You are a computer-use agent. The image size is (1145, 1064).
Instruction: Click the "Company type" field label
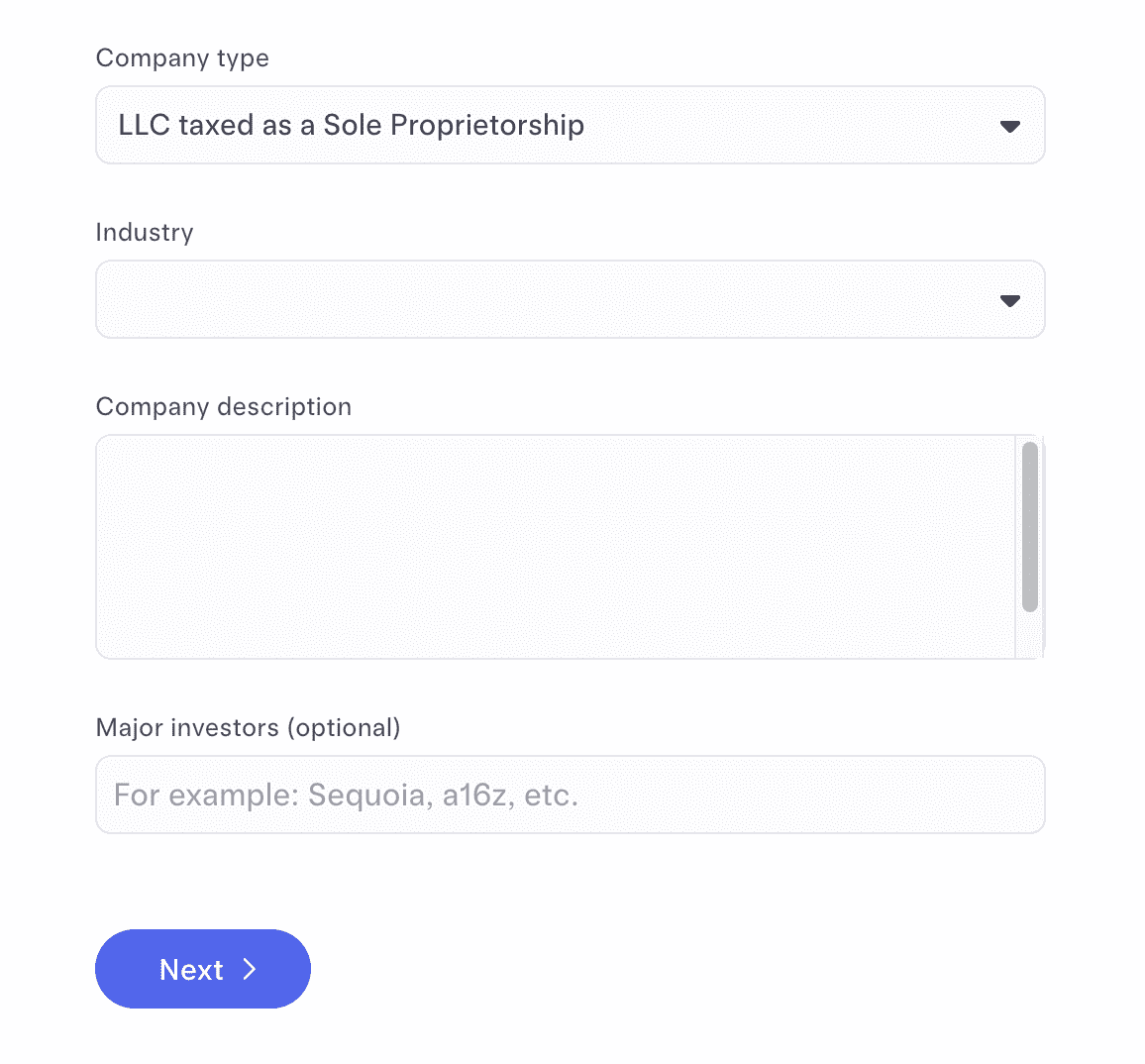pyautogui.click(x=182, y=58)
